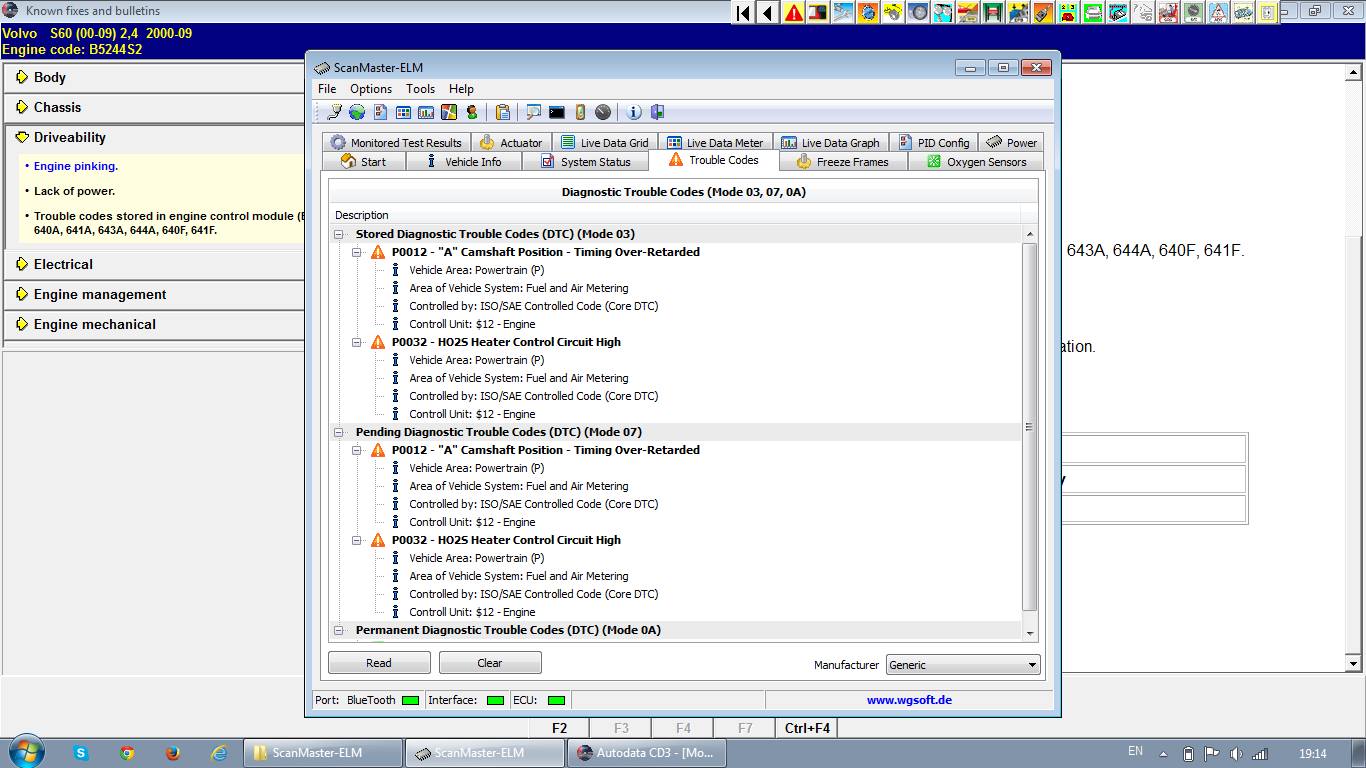Click the blue info icon in toolbar
This screenshot has width=1366, height=768.
(634, 112)
